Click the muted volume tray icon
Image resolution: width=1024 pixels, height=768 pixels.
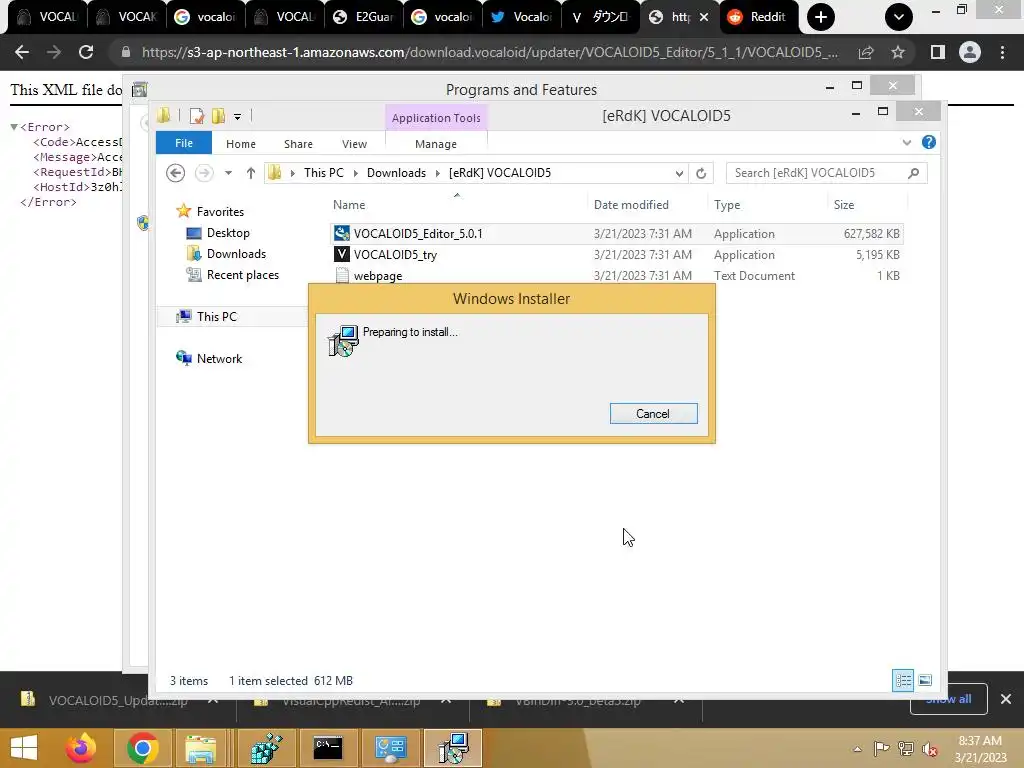tap(930, 749)
